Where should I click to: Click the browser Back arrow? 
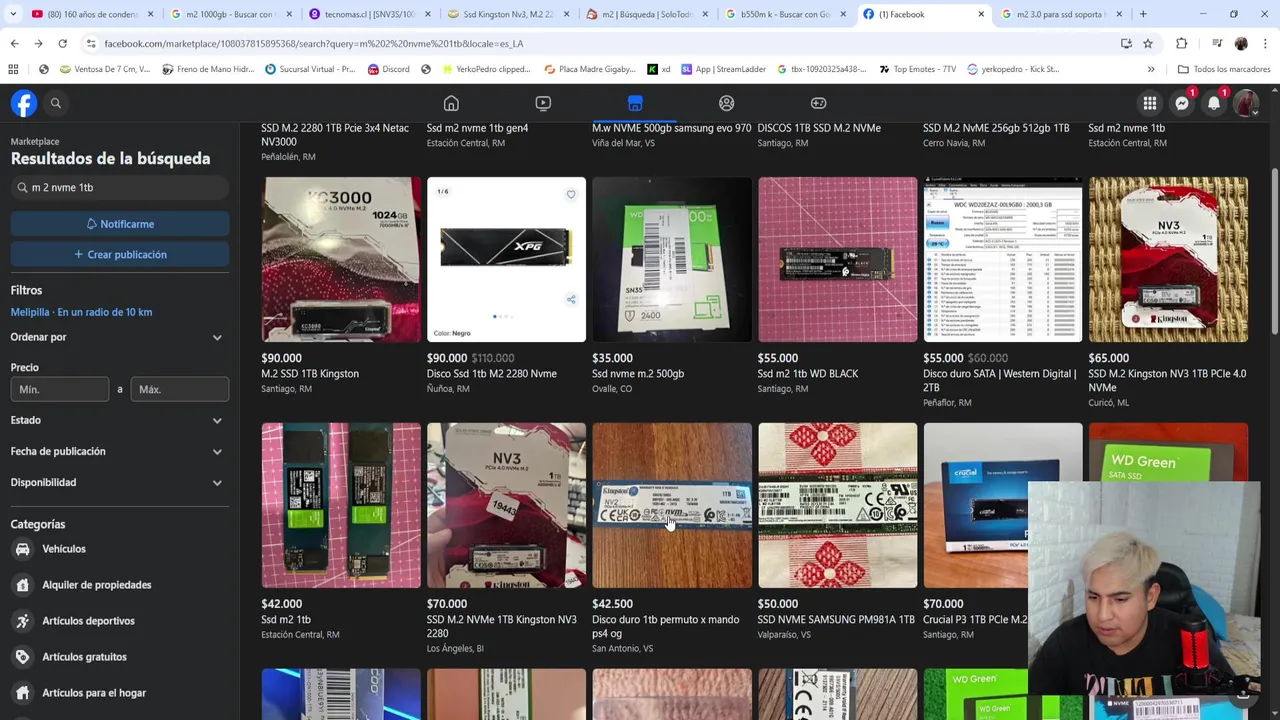14,43
